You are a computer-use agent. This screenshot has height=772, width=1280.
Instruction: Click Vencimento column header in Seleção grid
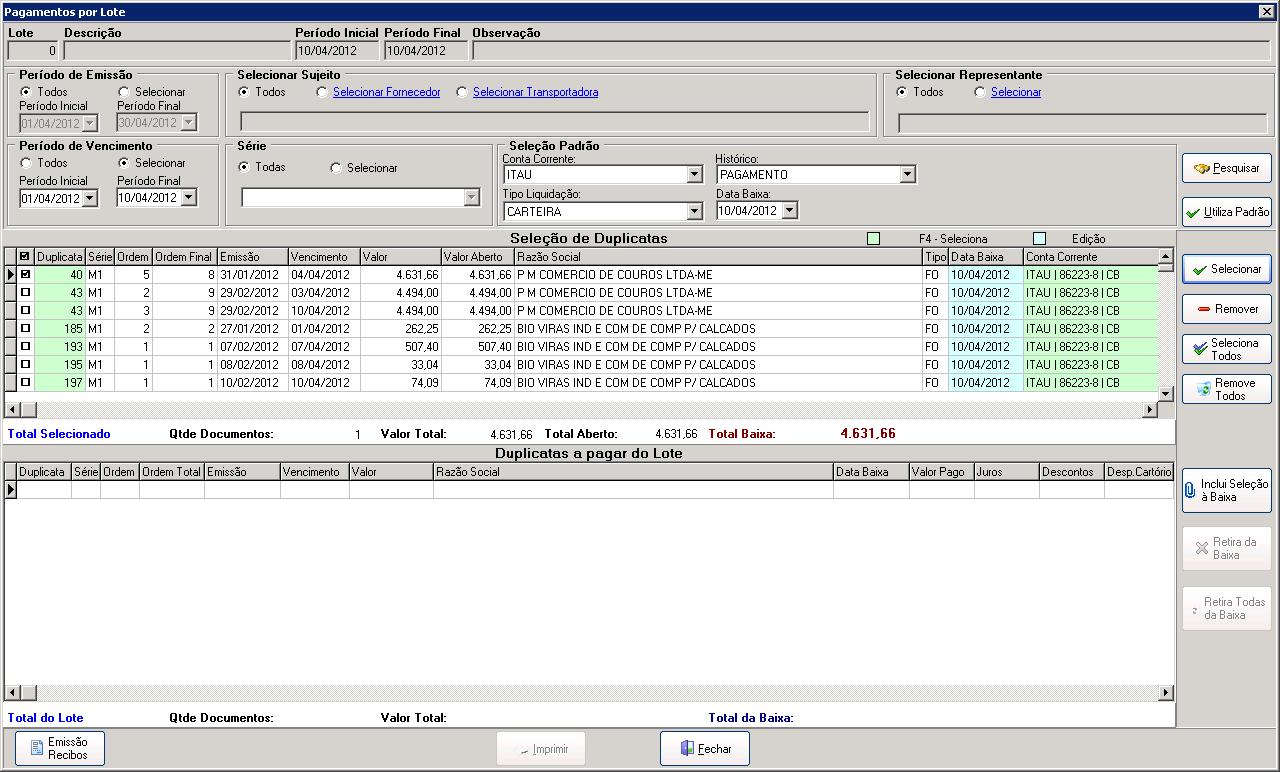[324, 257]
